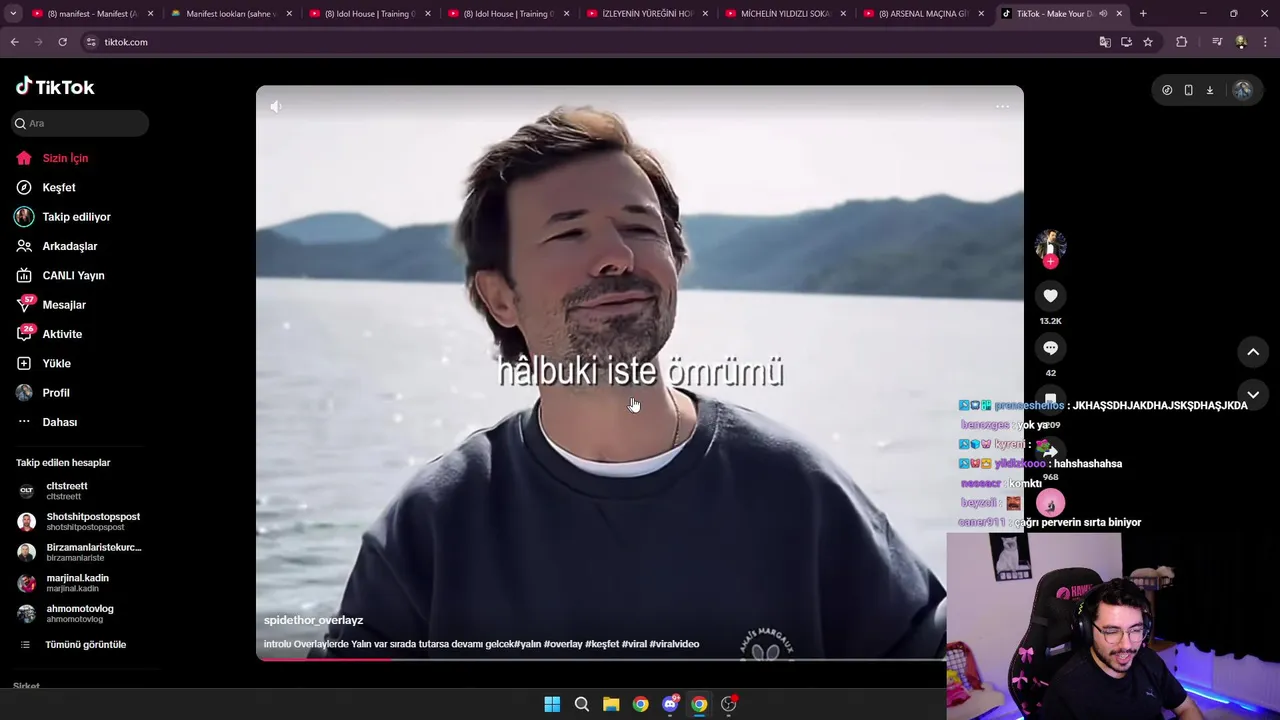Click the TikTok logo
Screen dimensions: 1280x720
tap(55, 87)
